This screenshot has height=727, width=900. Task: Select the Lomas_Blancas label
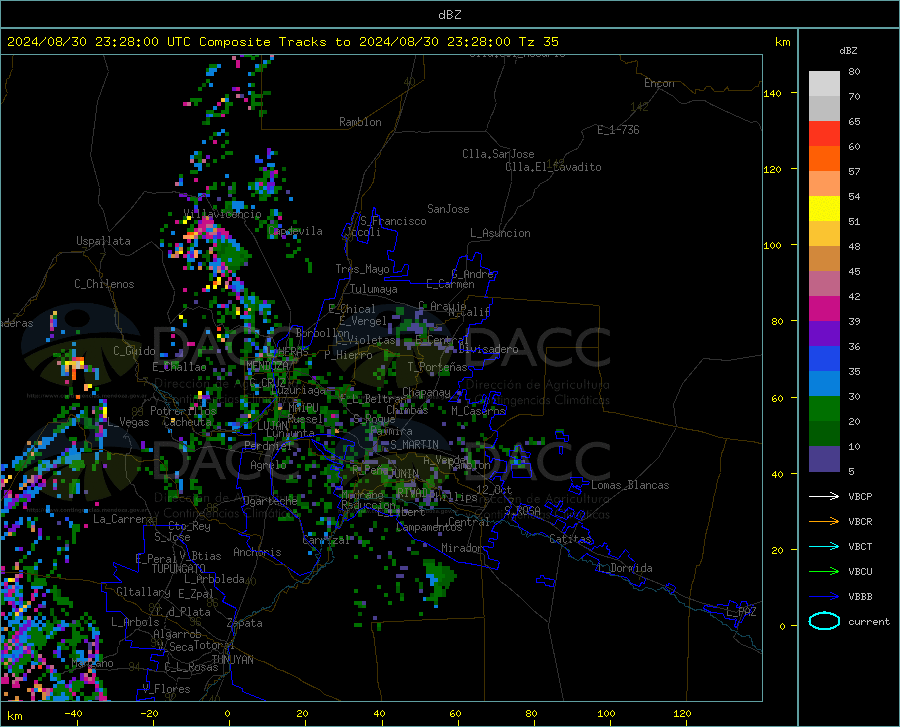coord(630,485)
